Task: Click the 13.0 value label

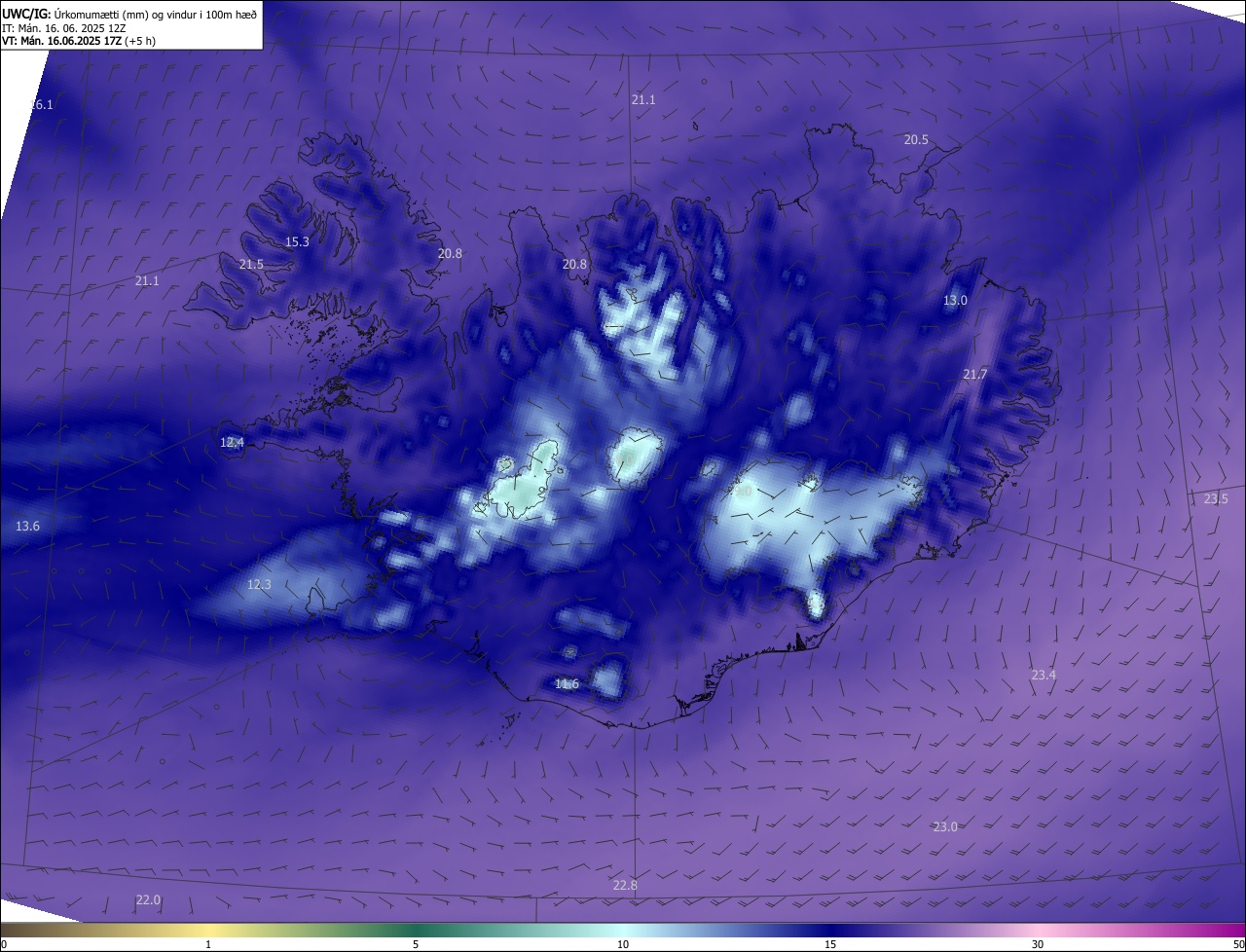Action: [955, 301]
